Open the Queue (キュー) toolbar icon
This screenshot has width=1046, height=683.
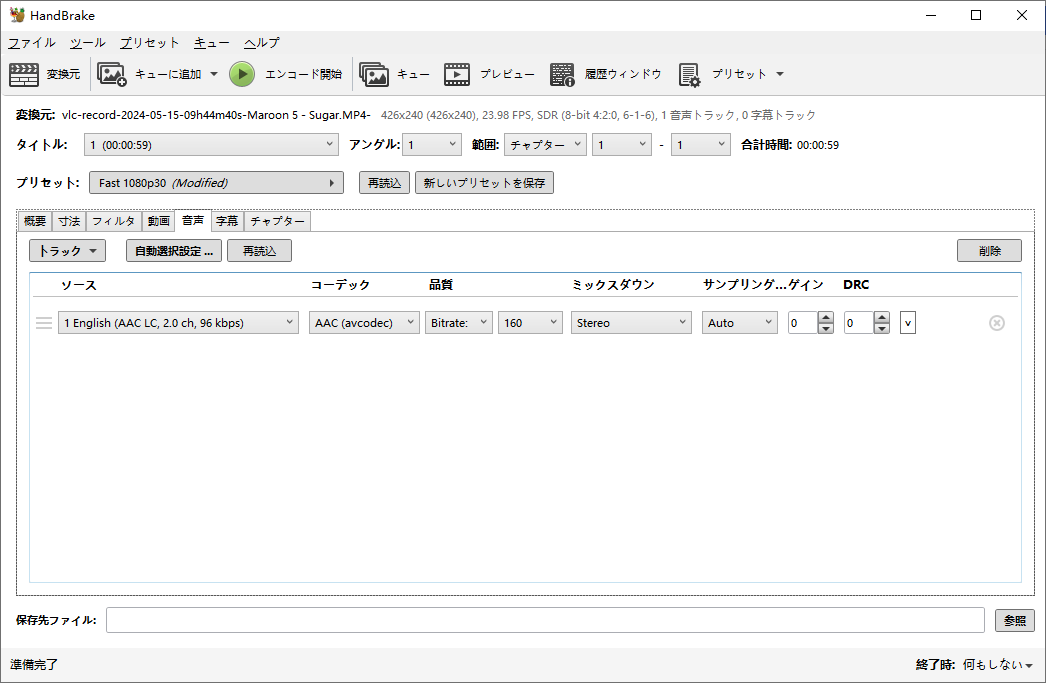[x=374, y=74]
